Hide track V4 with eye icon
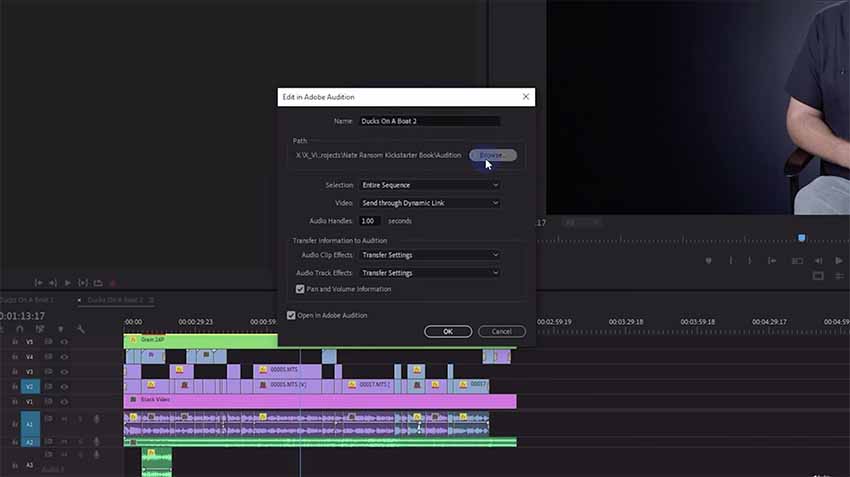 tap(64, 357)
